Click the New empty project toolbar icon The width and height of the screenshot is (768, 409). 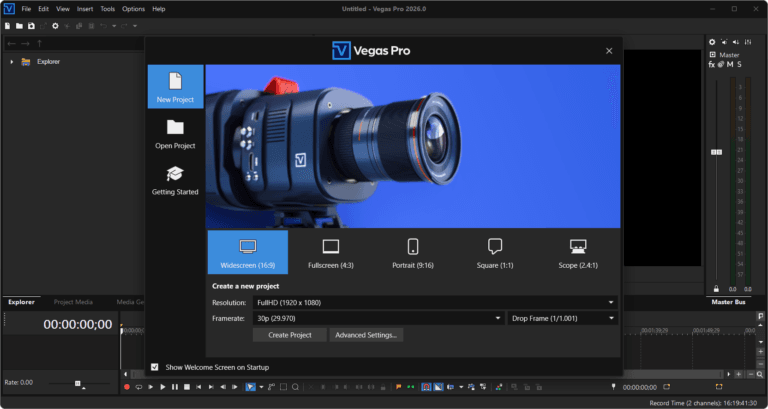point(7,26)
